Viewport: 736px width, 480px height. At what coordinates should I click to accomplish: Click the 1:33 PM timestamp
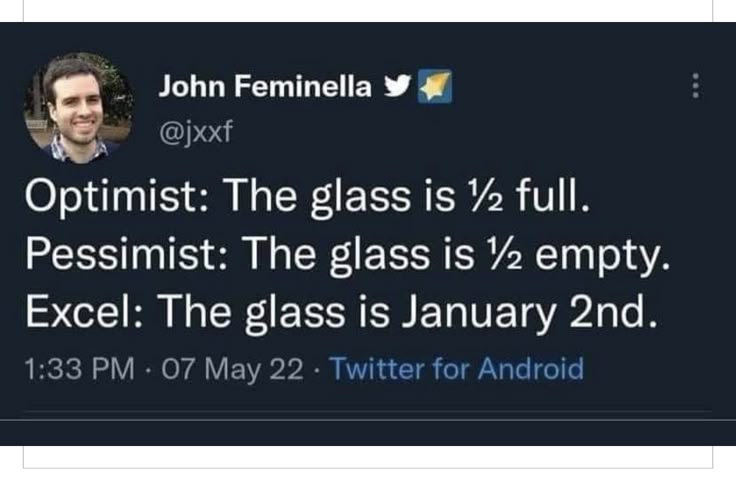pyautogui.click(x=79, y=370)
